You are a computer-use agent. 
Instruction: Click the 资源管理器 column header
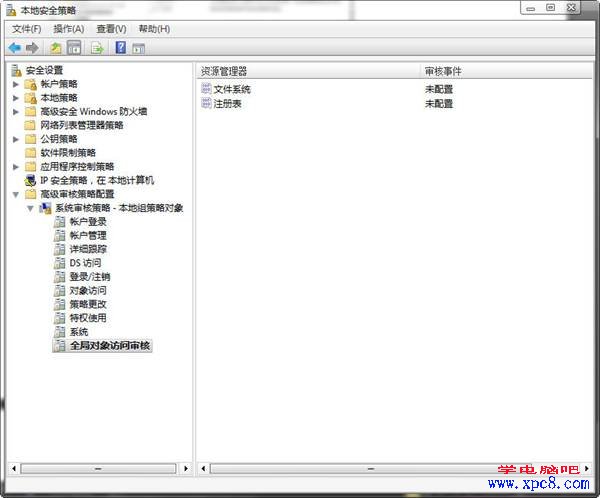pos(224,71)
